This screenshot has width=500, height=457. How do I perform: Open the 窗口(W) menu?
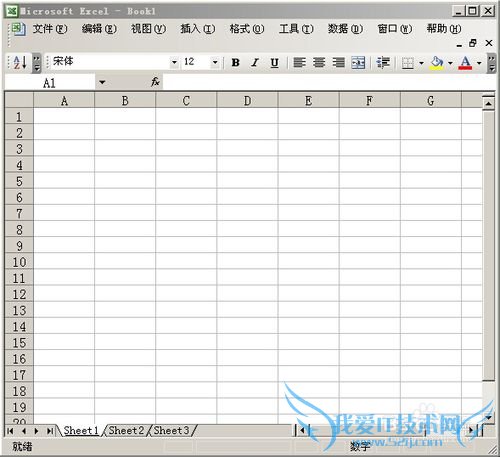tap(395, 29)
